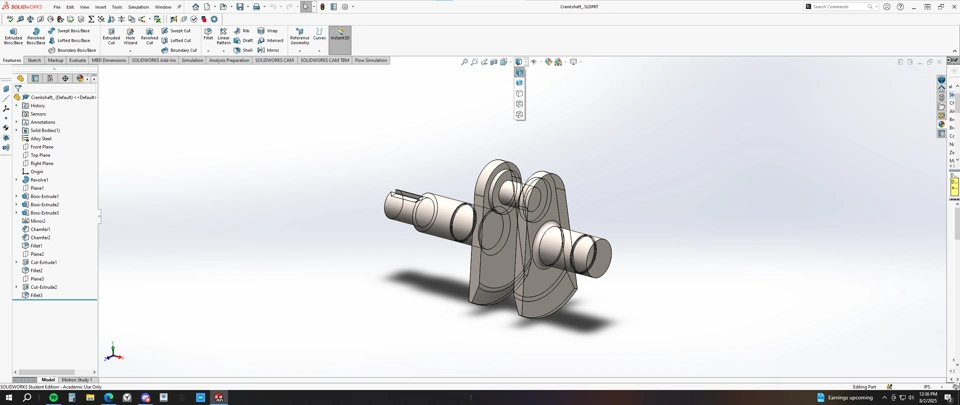This screenshot has height=405, width=960.
Task: Switch to the Sketch tab
Action: click(x=34, y=61)
